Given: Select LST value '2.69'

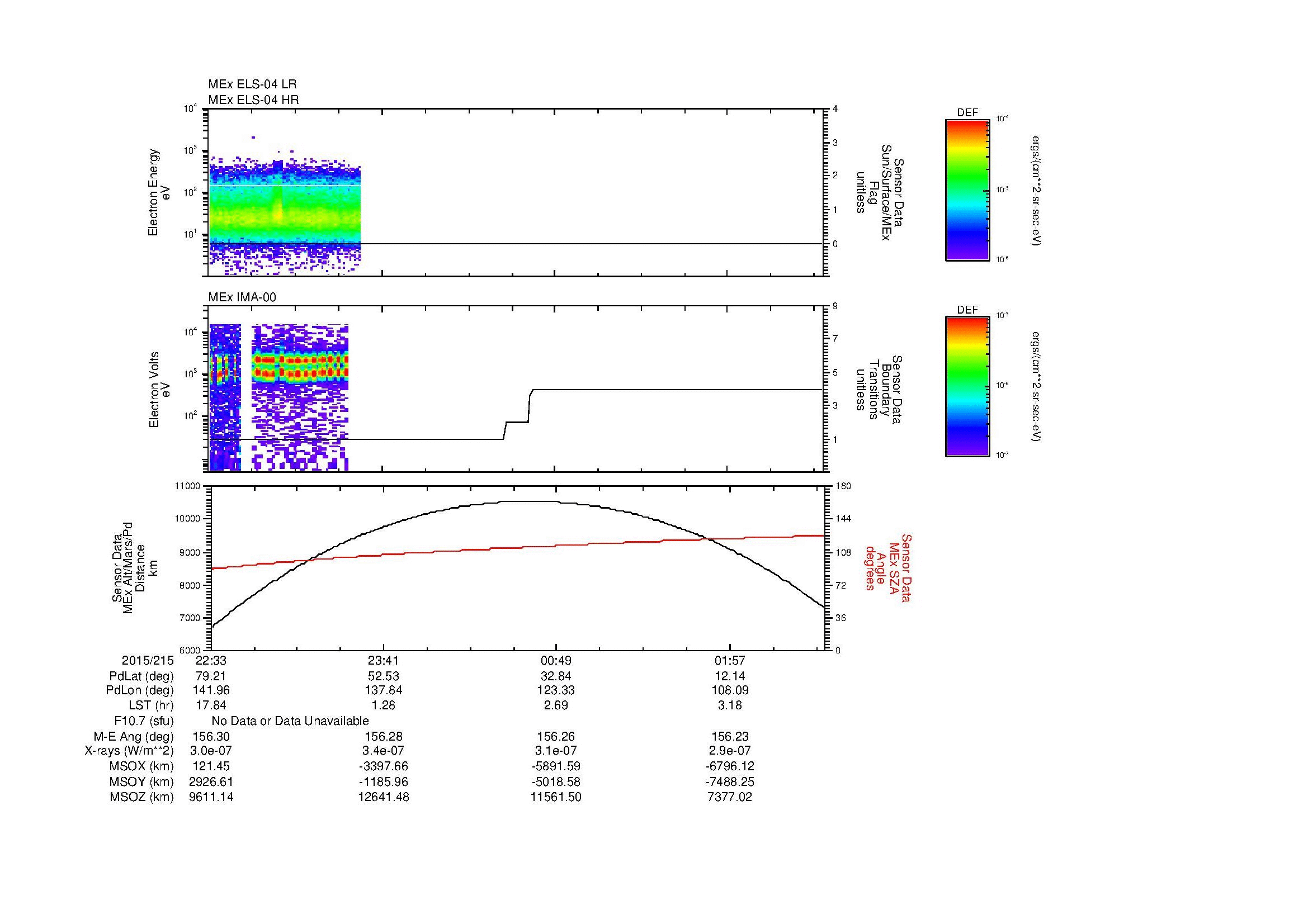Looking at the screenshot, I should click(x=556, y=705).
